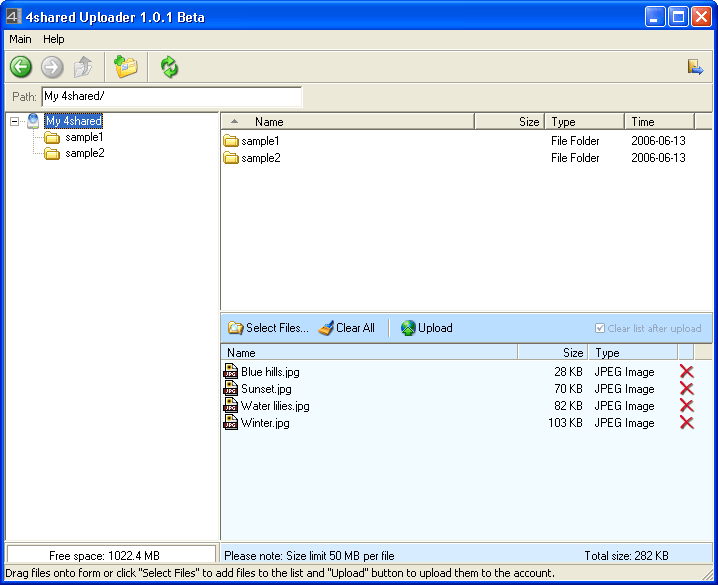
Task: Open the Help menu
Action: point(54,39)
